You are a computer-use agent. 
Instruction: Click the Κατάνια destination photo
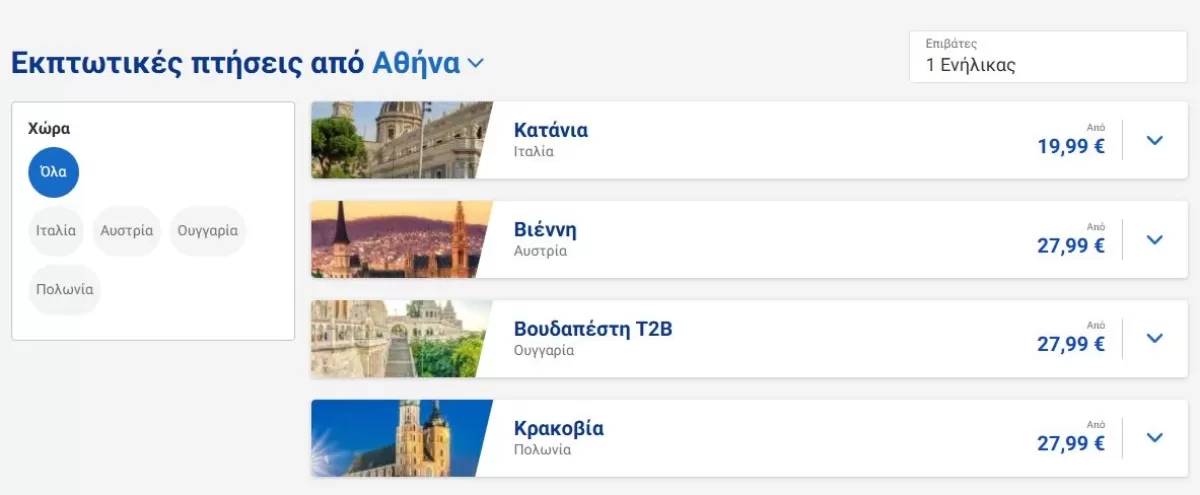click(400, 140)
